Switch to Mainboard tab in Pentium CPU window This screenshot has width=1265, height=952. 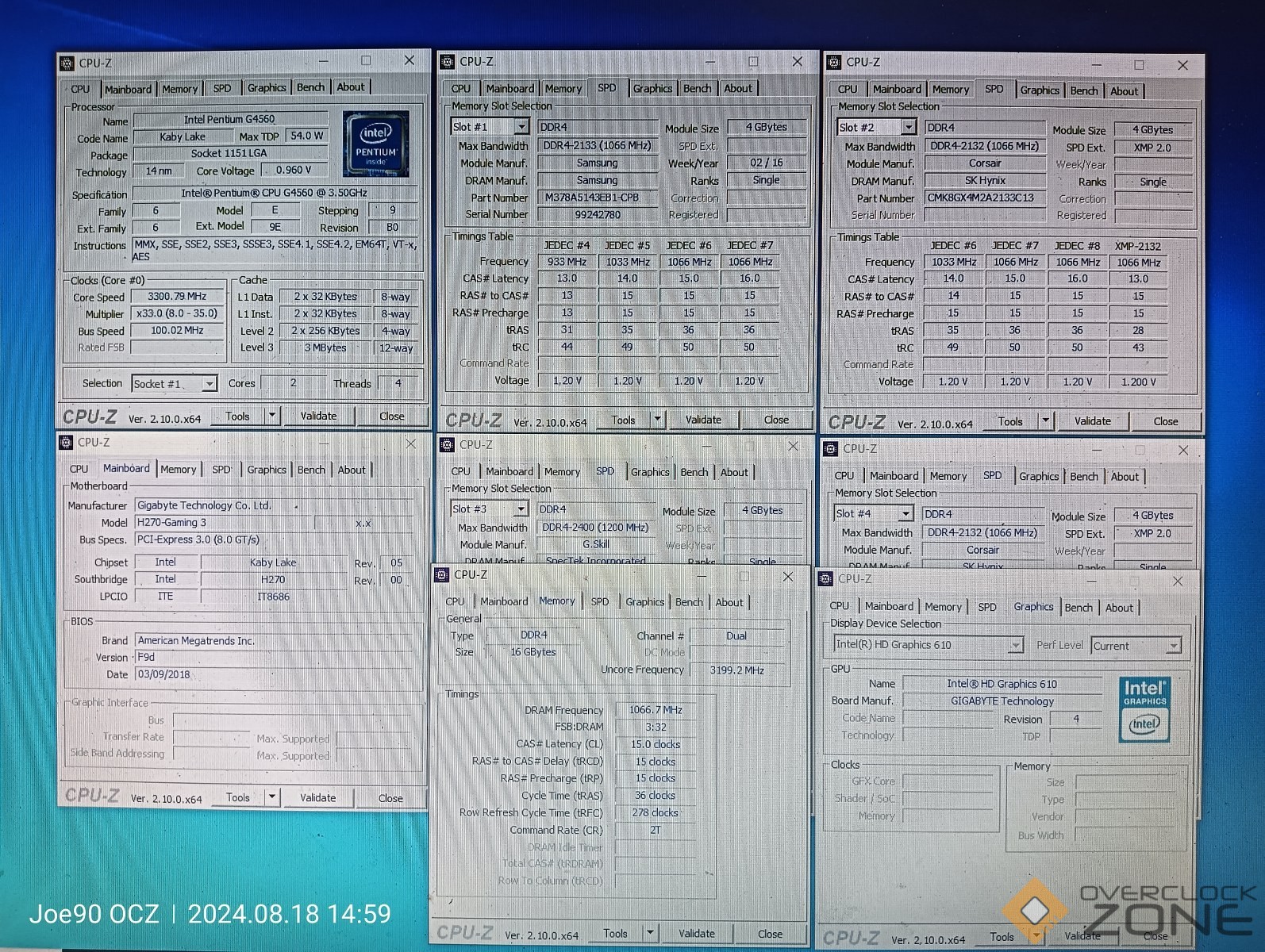[128, 89]
